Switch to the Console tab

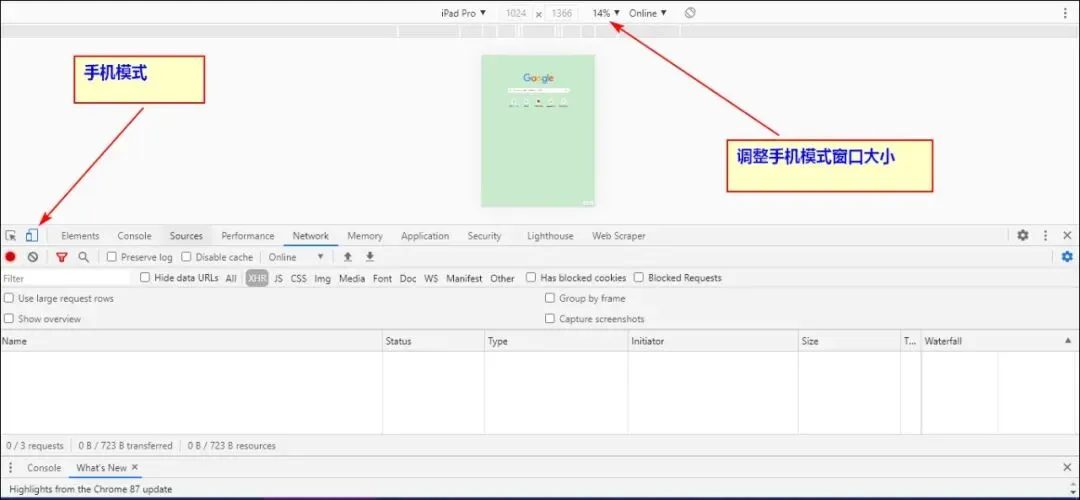click(134, 236)
